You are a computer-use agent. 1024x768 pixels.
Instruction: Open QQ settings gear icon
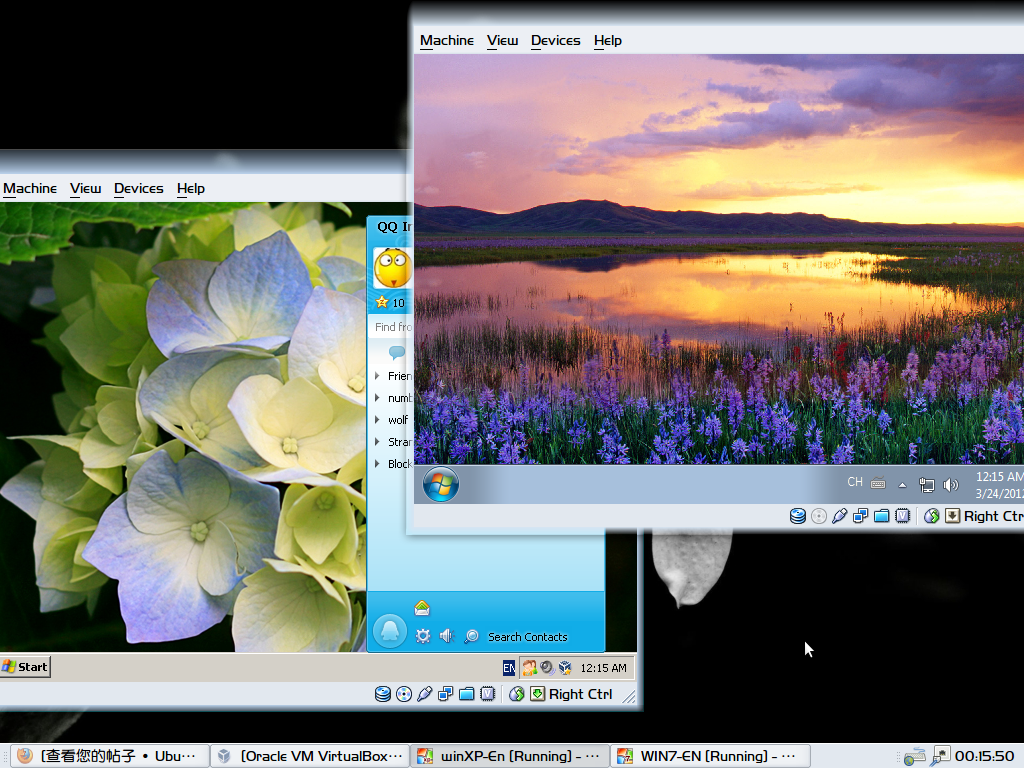(423, 636)
